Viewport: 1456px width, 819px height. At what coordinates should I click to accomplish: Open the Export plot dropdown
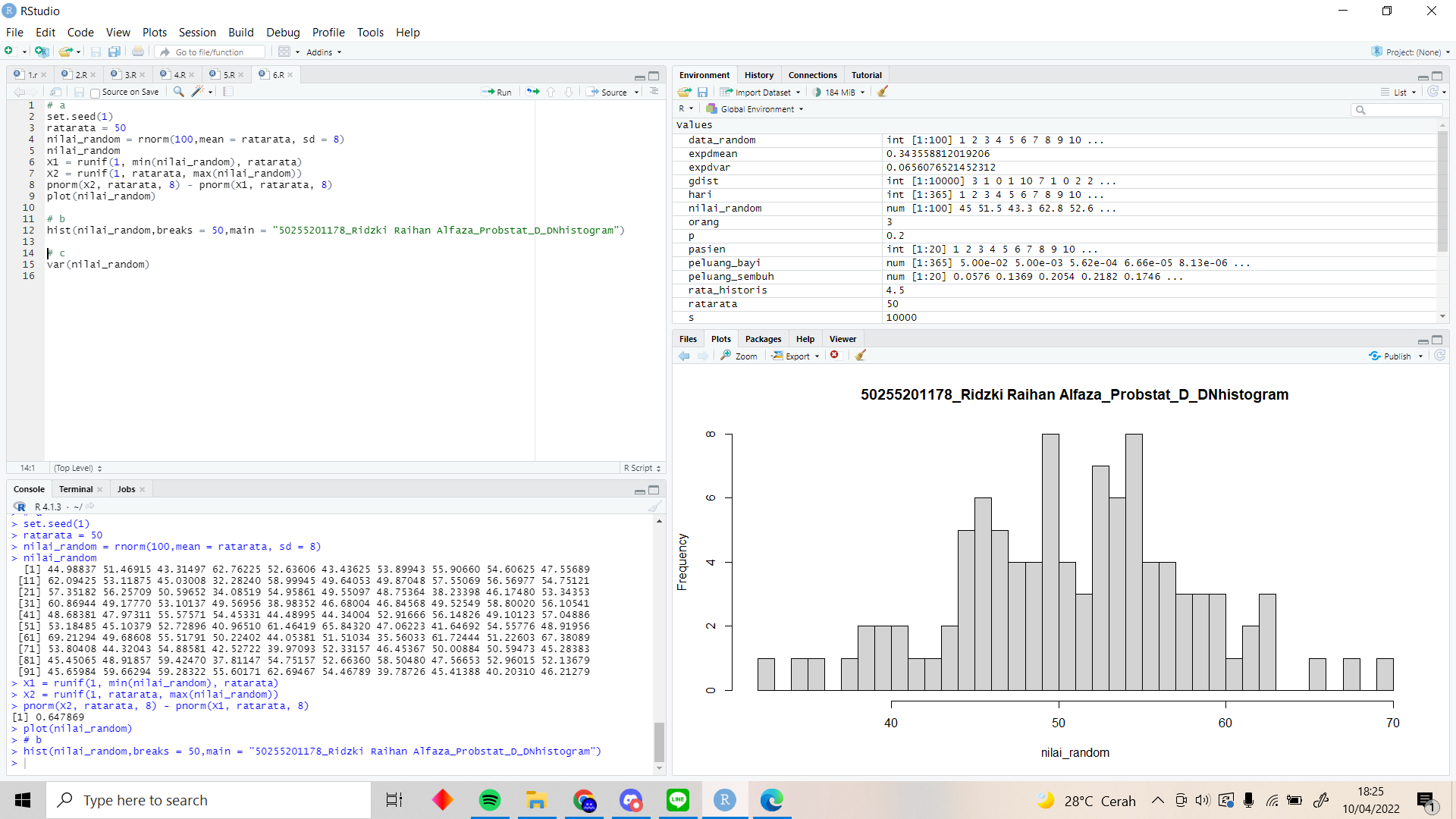tap(796, 356)
